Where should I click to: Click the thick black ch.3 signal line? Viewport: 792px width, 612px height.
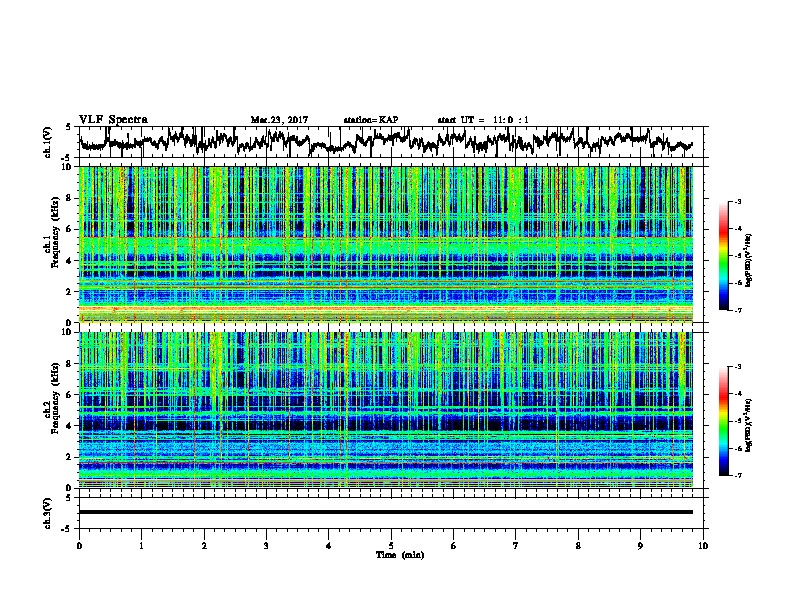386,512
